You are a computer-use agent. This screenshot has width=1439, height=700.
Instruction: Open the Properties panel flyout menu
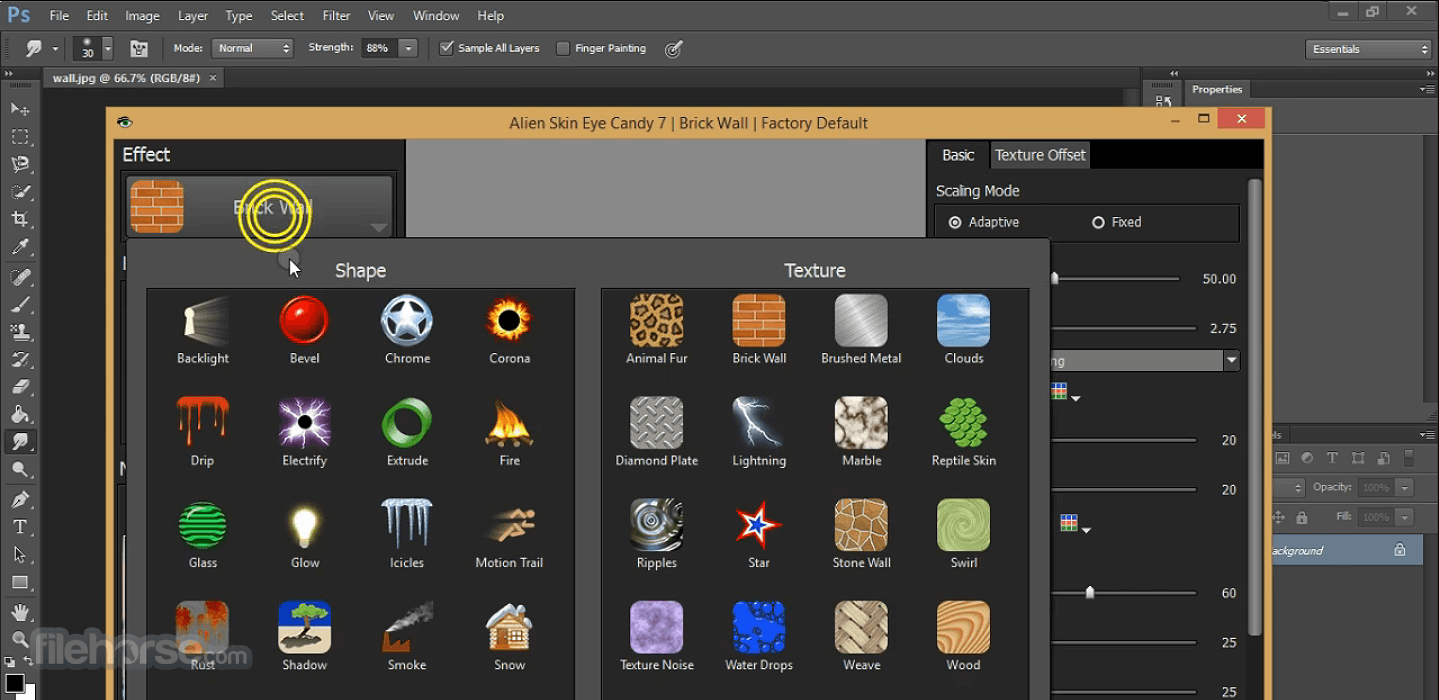click(1427, 89)
